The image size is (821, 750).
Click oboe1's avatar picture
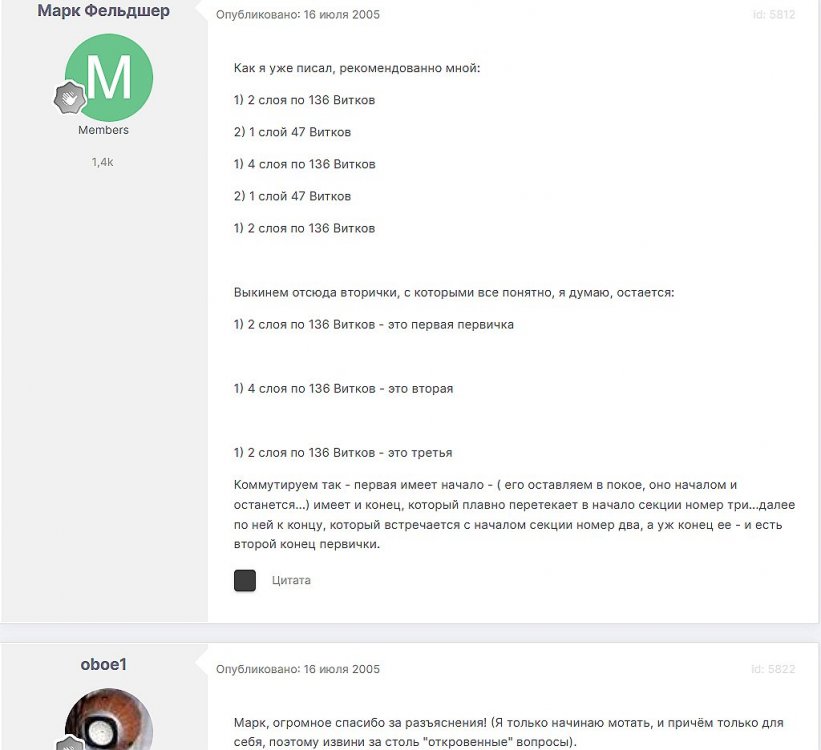[109, 719]
